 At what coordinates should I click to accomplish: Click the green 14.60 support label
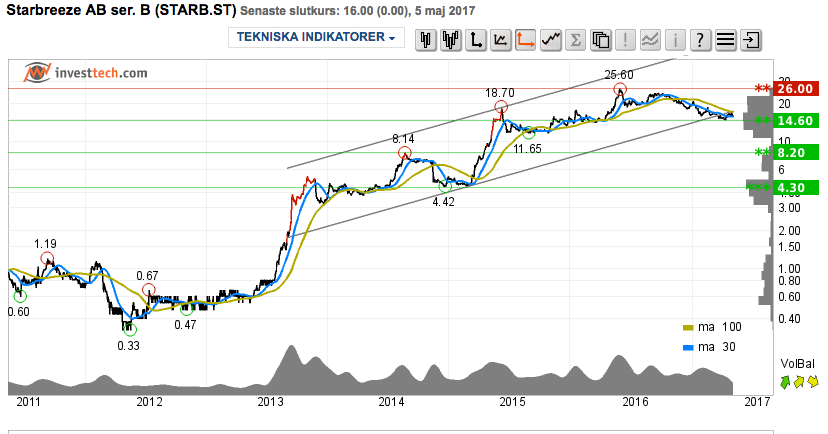pos(795,120)
